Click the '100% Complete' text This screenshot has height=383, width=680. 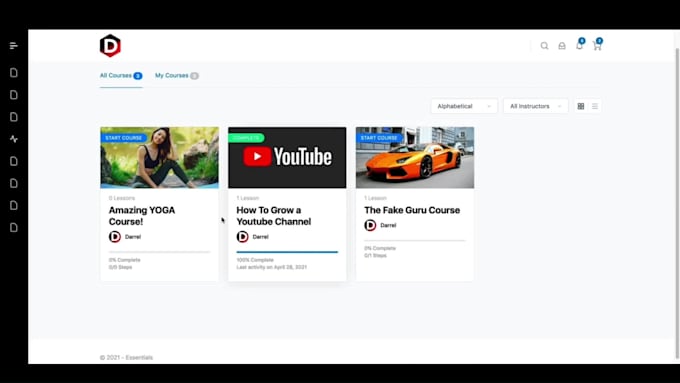255,260
